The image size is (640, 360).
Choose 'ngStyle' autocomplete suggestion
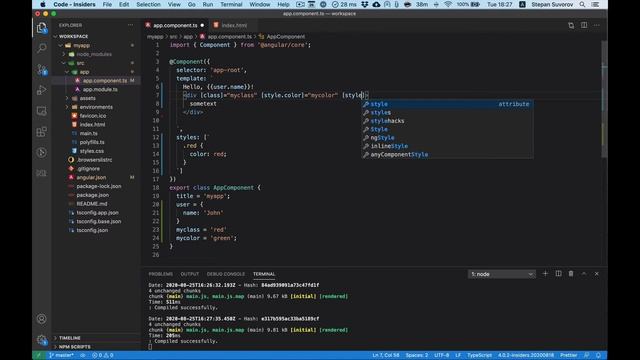coord(447,138)
